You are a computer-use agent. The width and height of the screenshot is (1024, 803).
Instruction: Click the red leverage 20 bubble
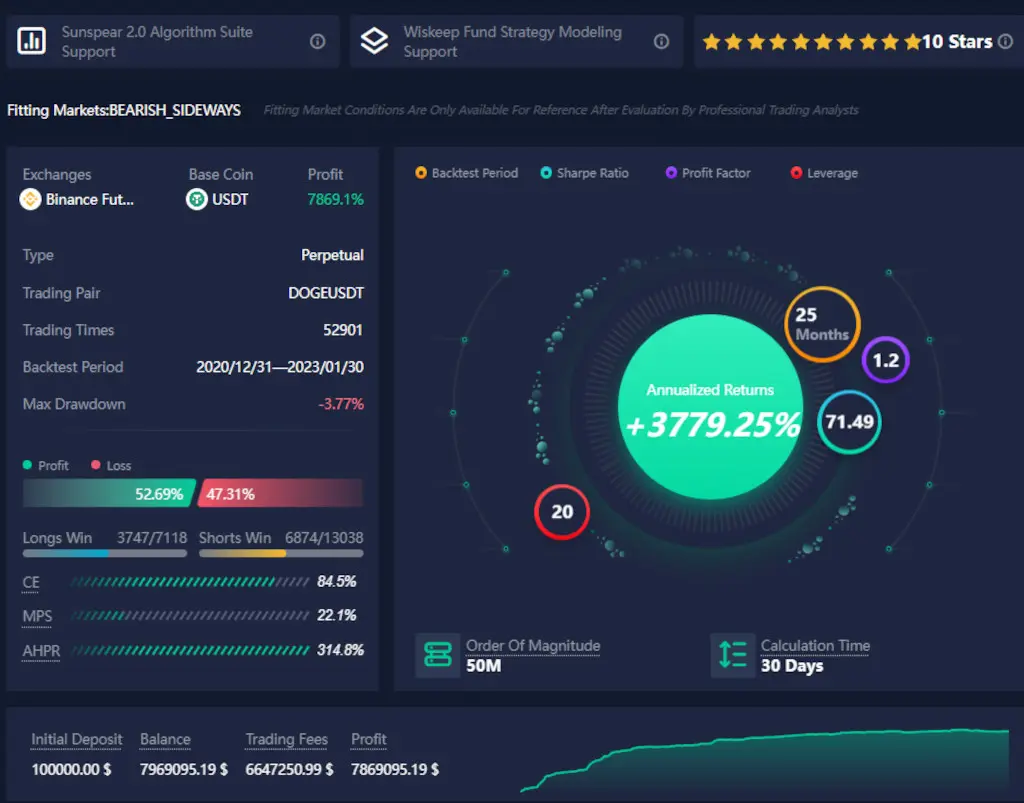pyautogui.click(x=562, y=512)
